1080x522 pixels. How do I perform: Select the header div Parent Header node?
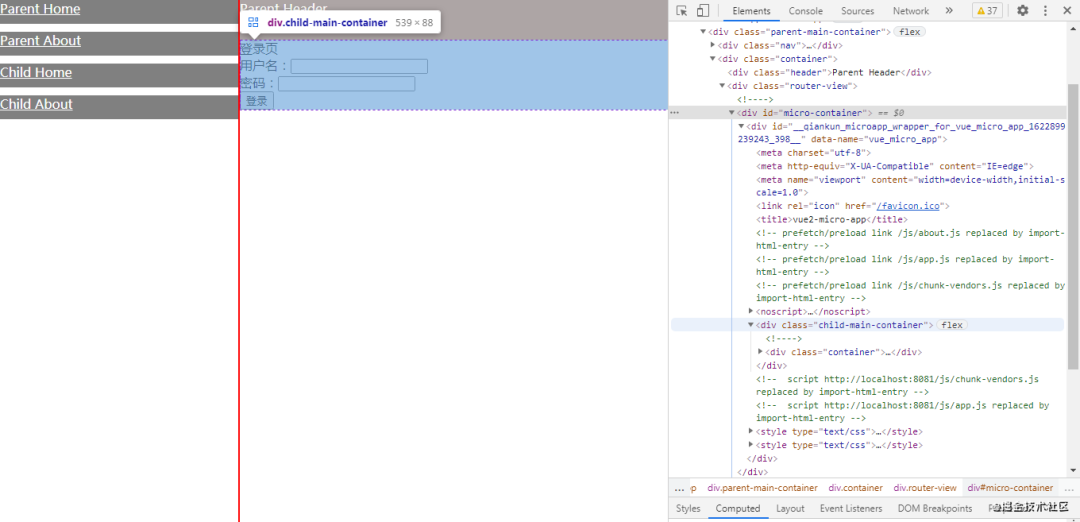pos(829,72)
